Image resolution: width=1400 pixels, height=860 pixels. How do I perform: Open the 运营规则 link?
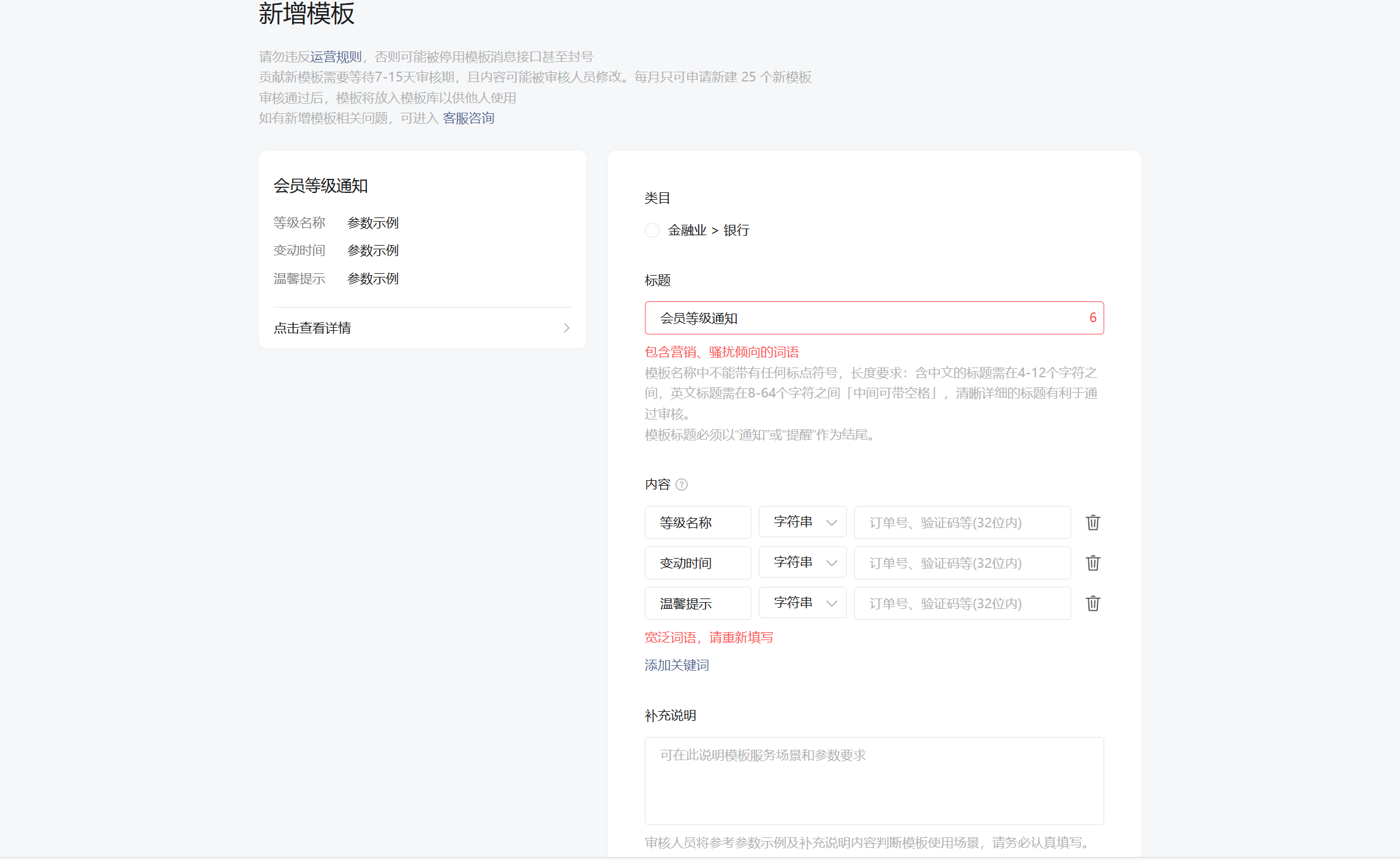pyautogui.click(x=336, y=57)
